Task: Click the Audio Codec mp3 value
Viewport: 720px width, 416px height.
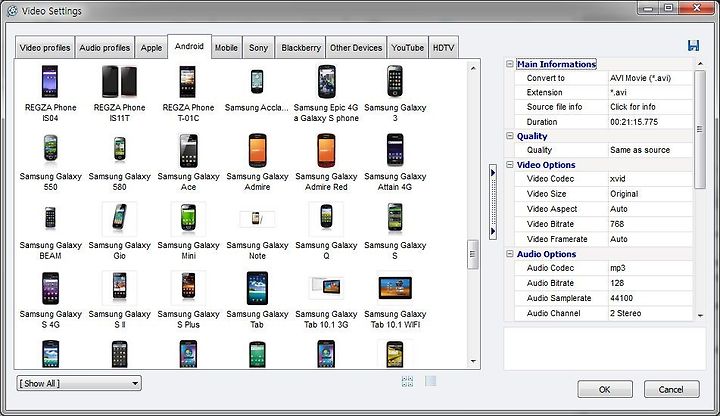Action: coord(650,268)
